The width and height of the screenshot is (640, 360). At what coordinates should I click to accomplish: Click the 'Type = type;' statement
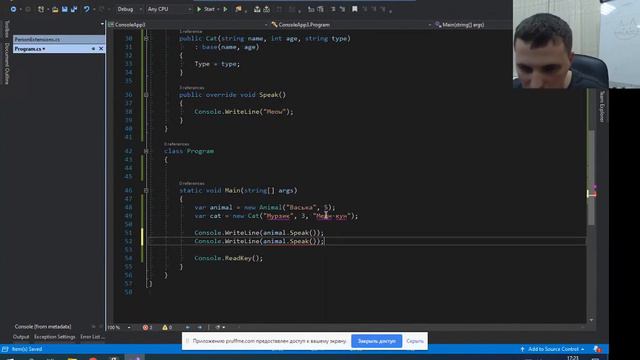[217, 64]
